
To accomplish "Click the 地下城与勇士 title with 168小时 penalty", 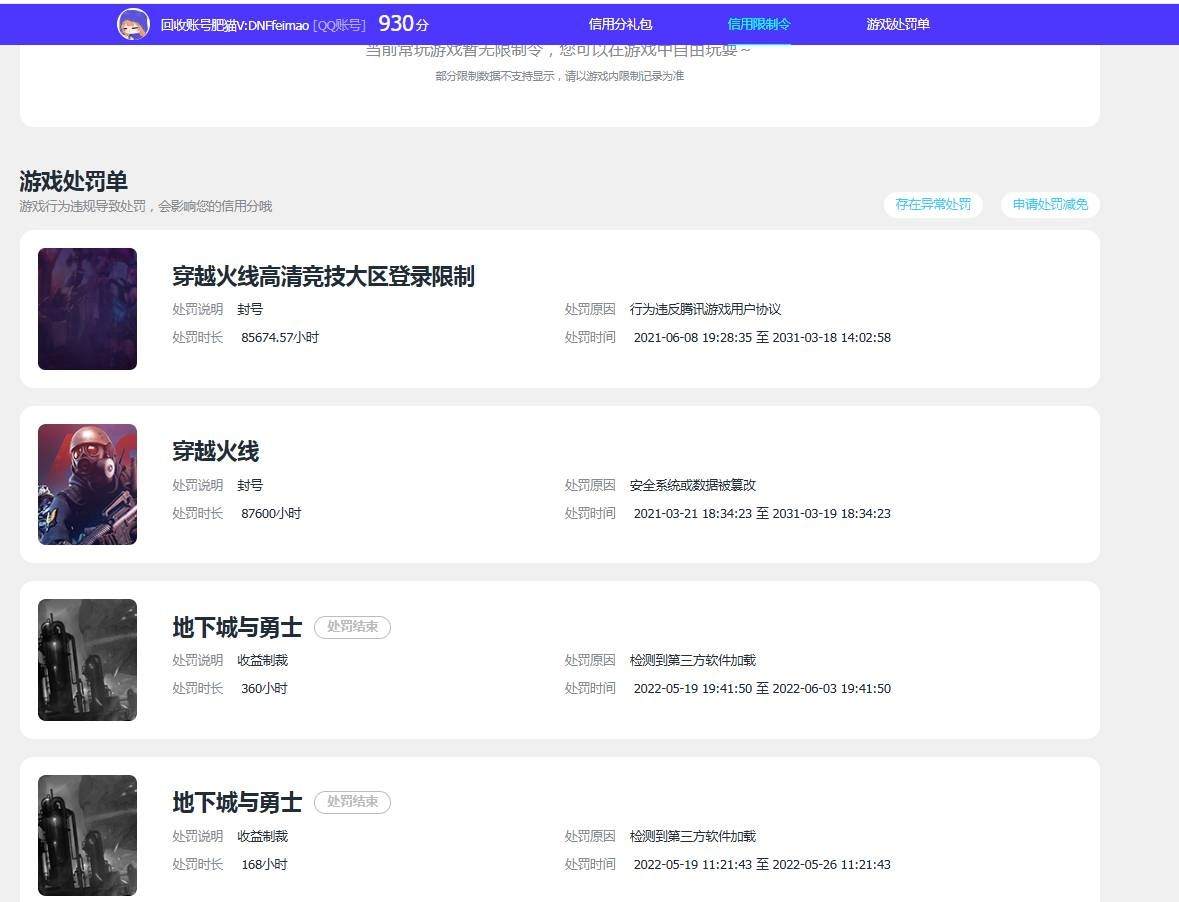I will click(237, 802).
